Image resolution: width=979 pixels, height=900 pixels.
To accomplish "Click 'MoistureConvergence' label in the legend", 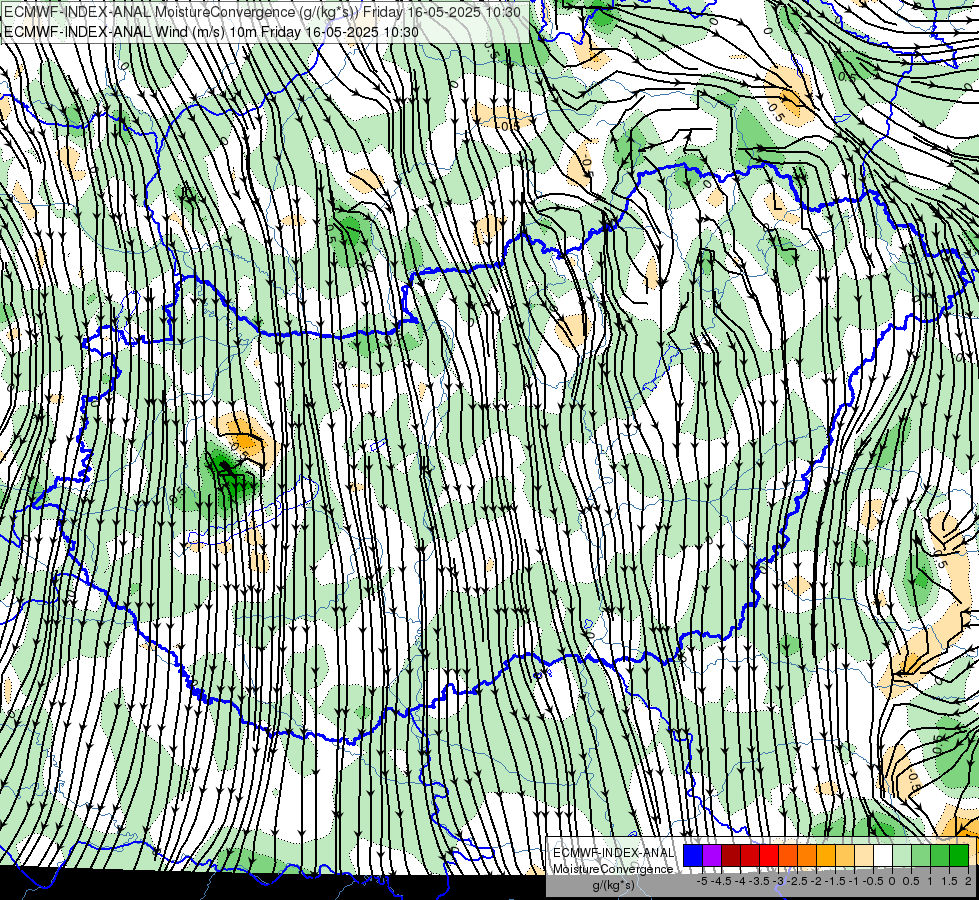I will coord(614,869).
